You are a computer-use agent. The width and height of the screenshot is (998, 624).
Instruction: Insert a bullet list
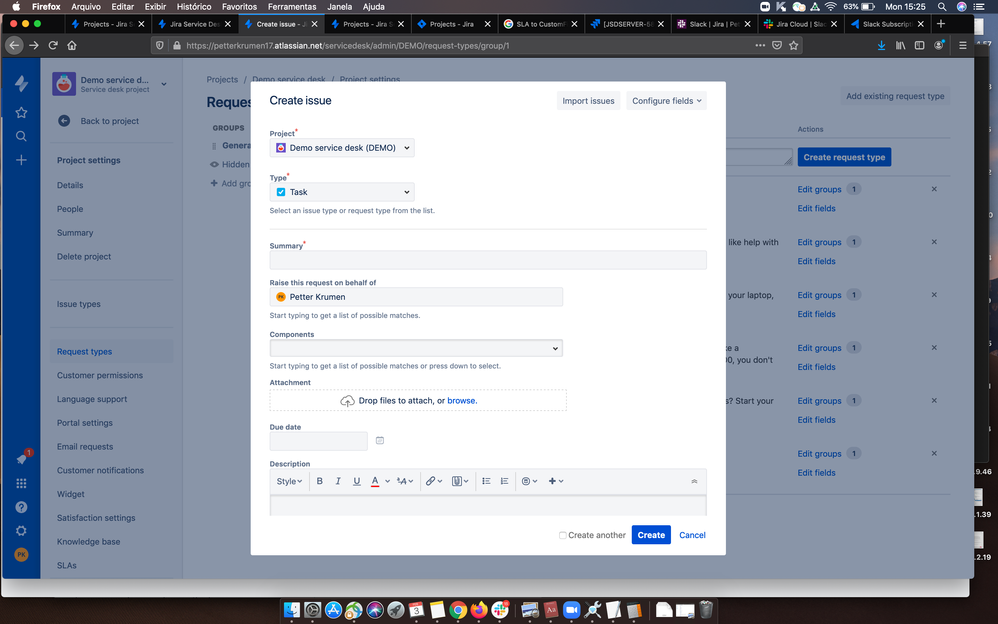point(486,481)
